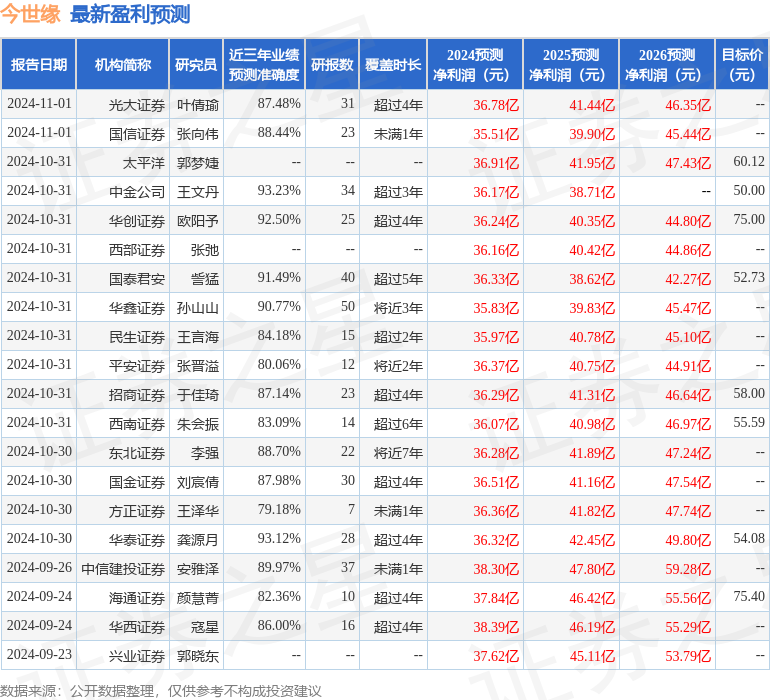Click the 2026预测净利润 column header
The width and height of the screenshot is (770, 700).
667,65
